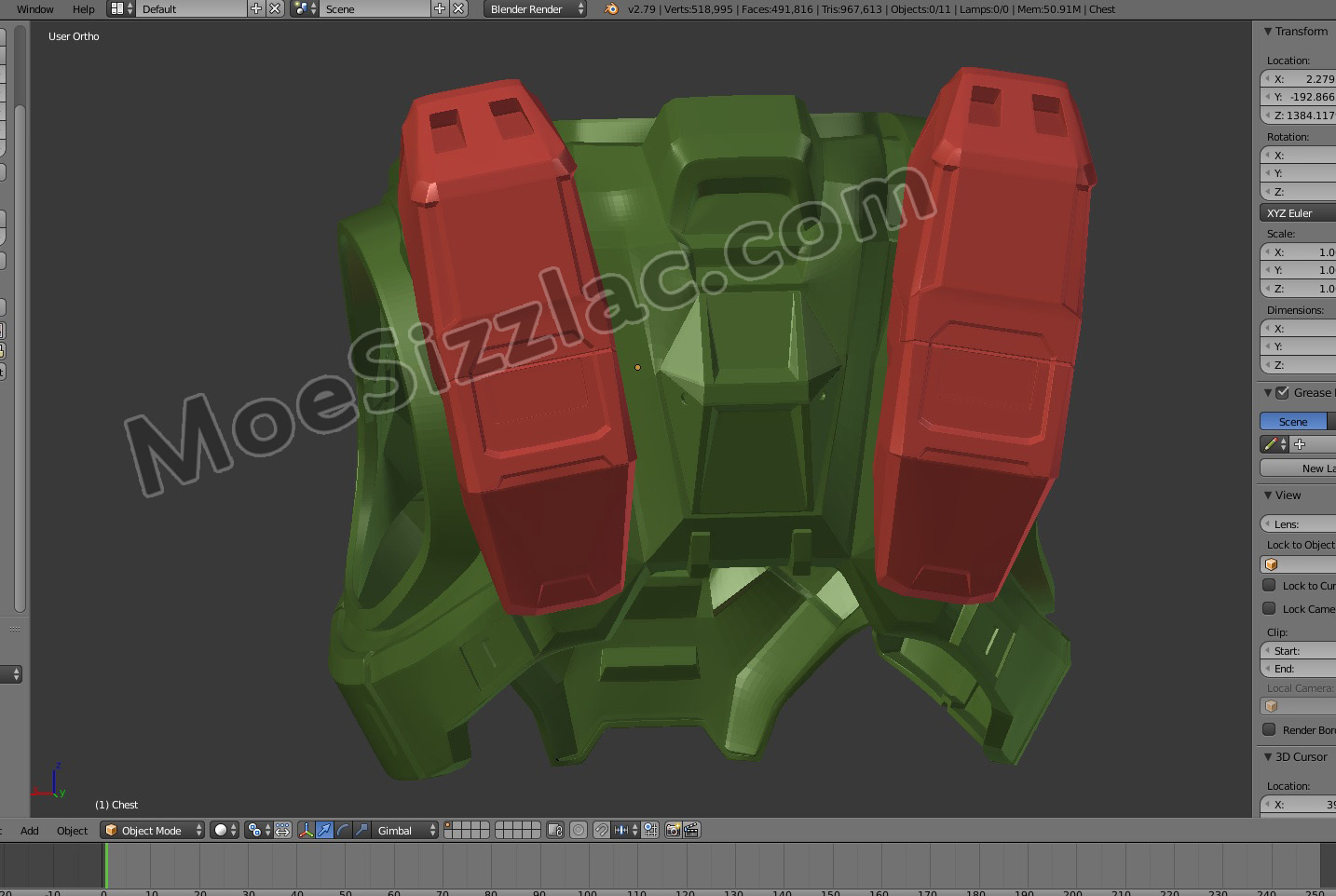Adjust the Lens value field
Viewport: 1336px width, 896px height.
click(1298, 524)
